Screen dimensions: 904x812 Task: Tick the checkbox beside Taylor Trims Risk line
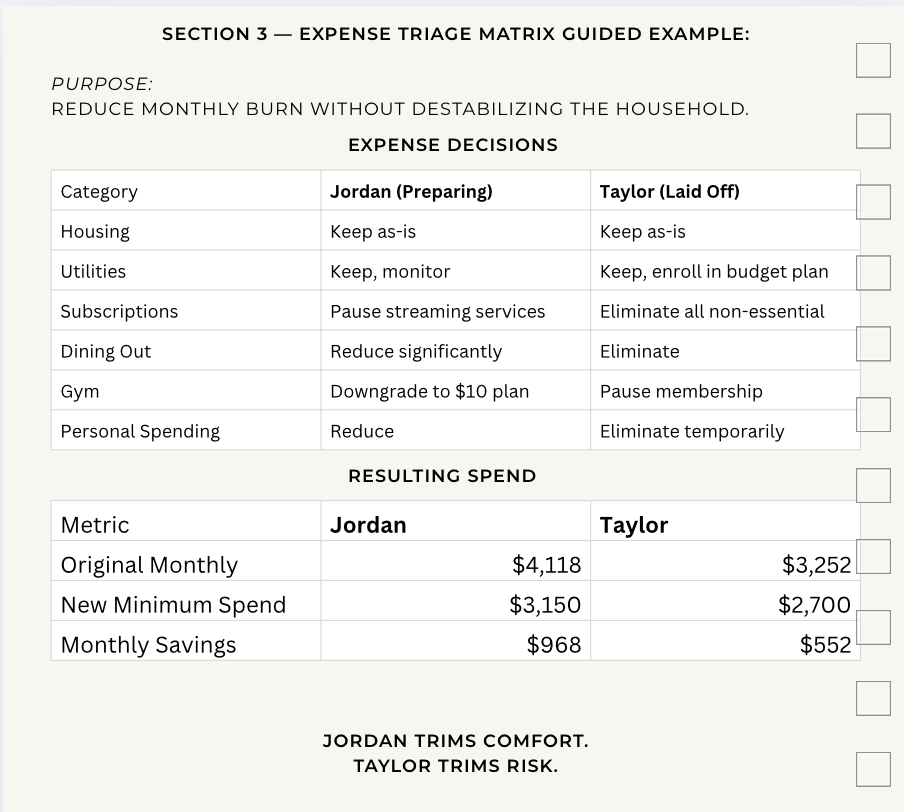pos(873,769)
